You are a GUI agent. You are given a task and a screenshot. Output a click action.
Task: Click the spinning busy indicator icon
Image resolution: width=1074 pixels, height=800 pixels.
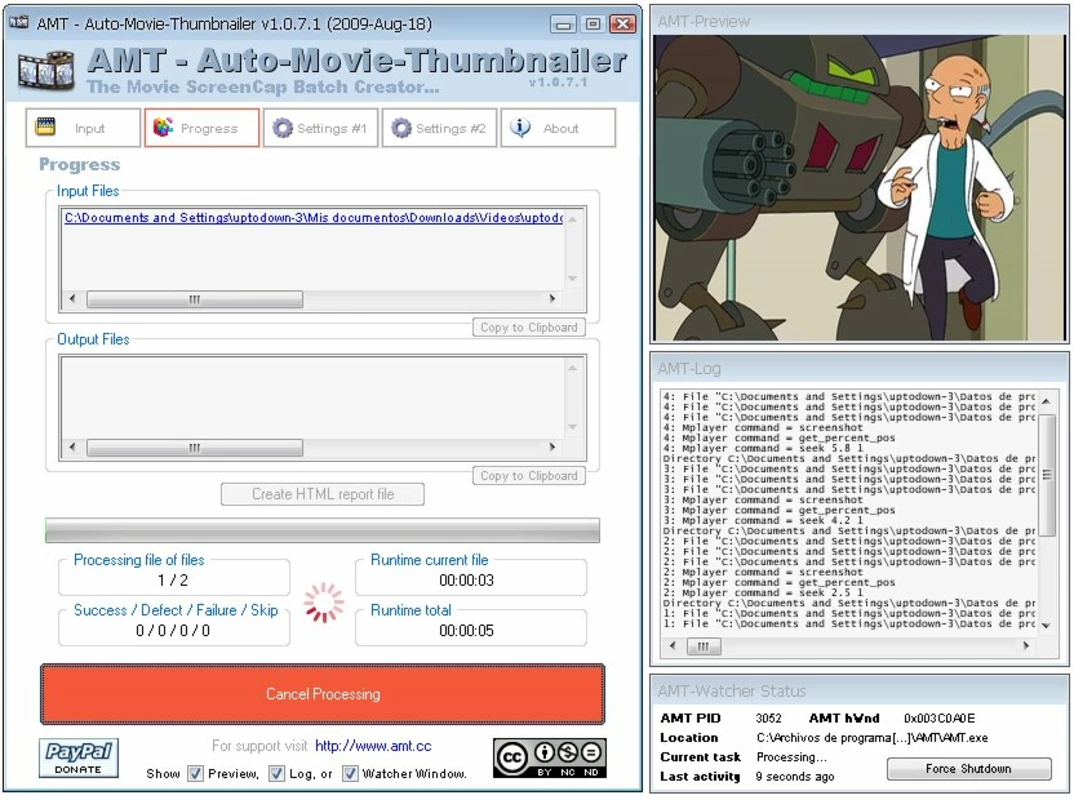click(323, 603)
